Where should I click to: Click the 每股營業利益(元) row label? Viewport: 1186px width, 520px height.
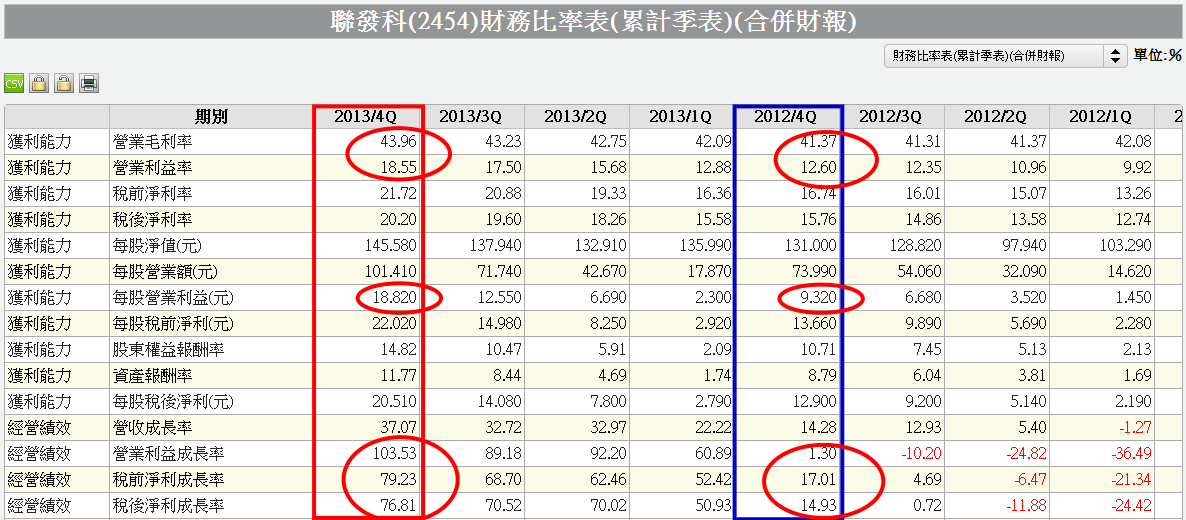(172, 297)
